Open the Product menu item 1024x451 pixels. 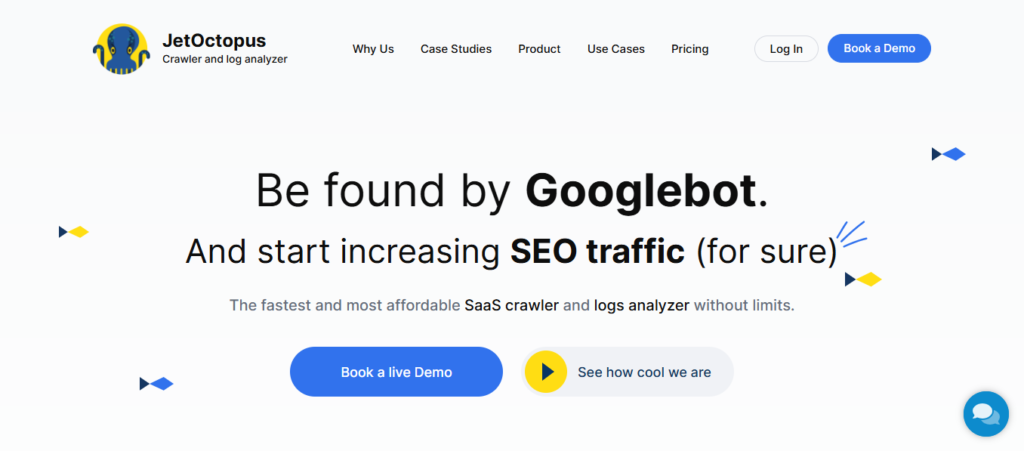point(539,49)
